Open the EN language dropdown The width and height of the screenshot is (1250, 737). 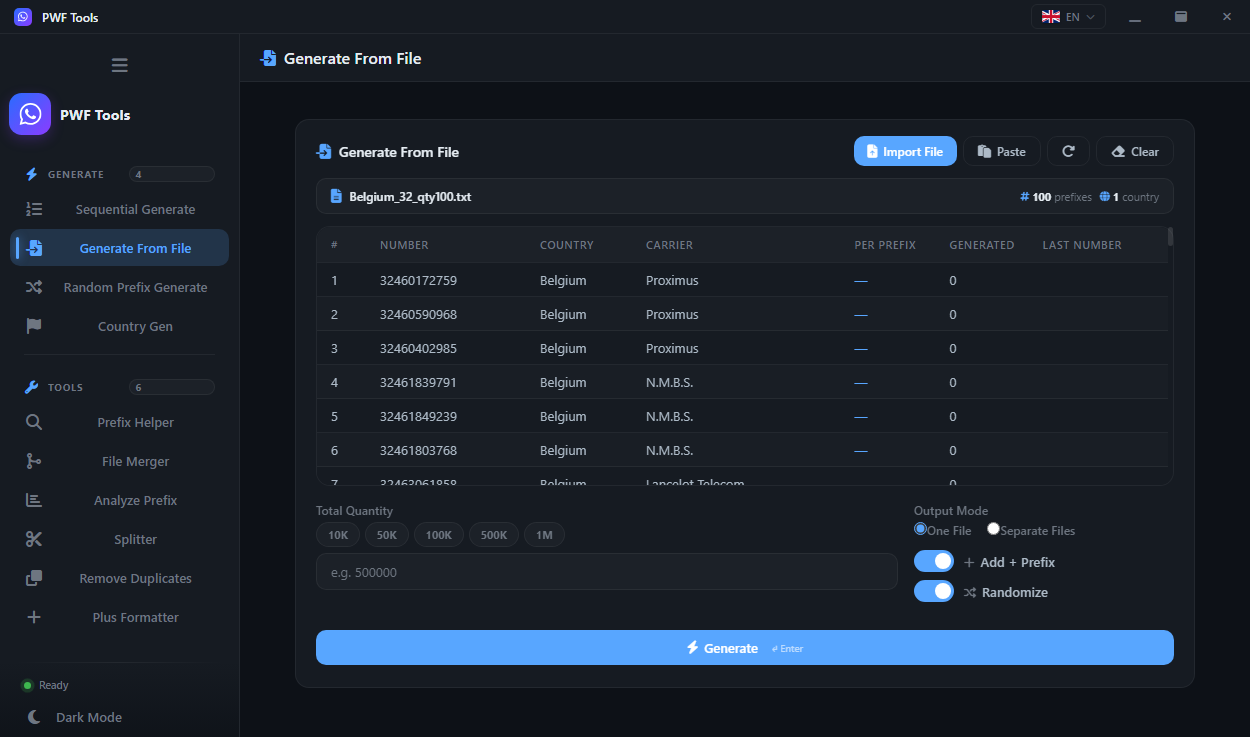[1068, 17]
